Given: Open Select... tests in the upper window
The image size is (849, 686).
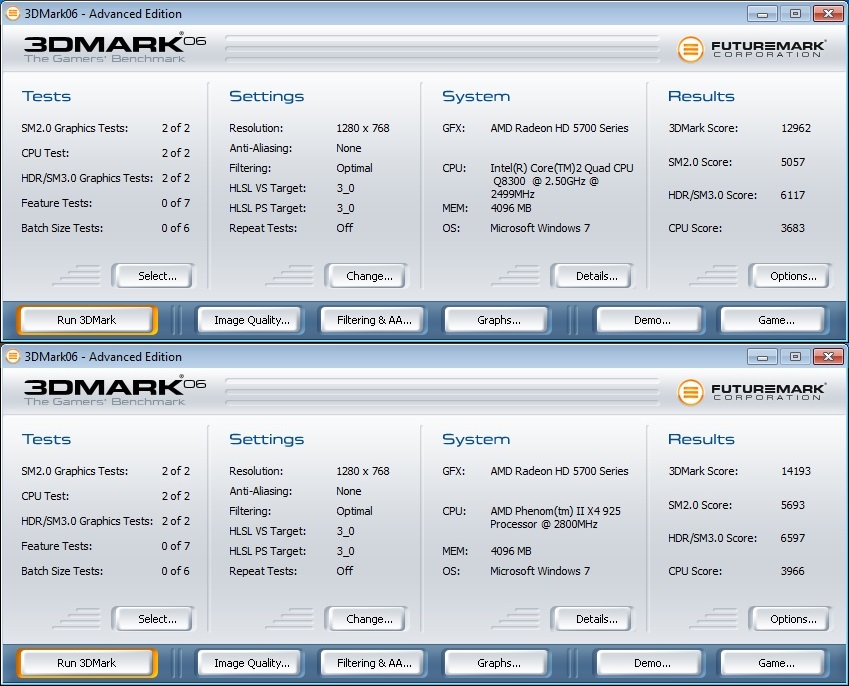Looking at the screenshot, I should [x=152, y=276].
